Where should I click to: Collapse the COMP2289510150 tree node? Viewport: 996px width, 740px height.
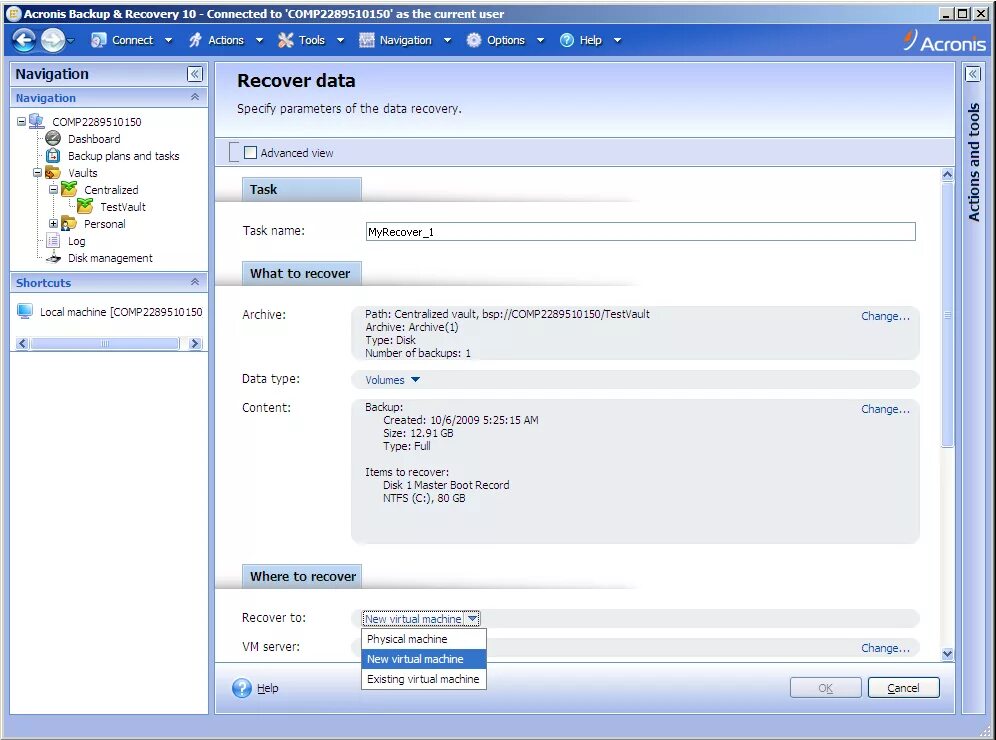click(21, 121)
